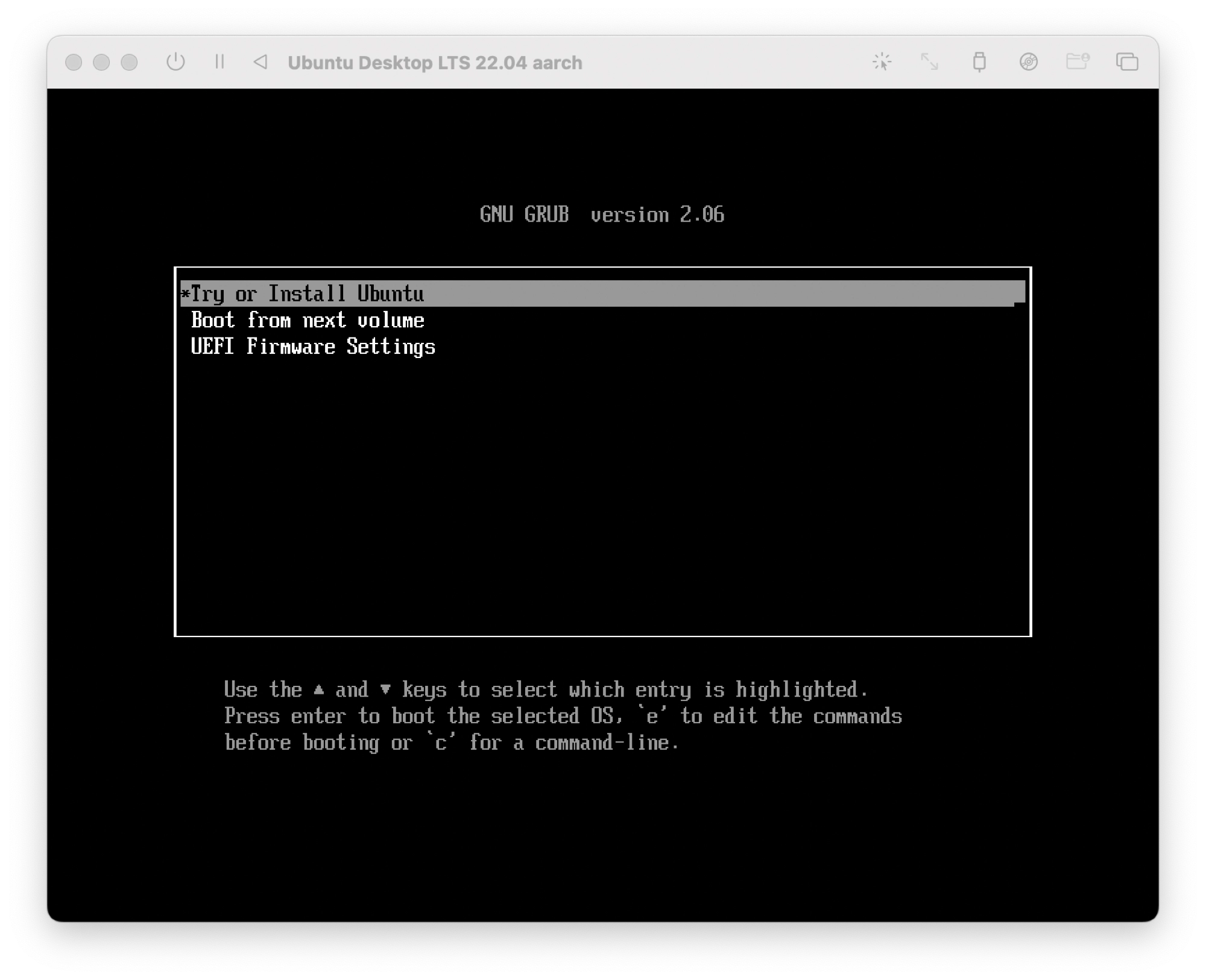Select the "Try or Install Ubuntu" entry
Screen dimensions: 1206x980
click(x=602, y=294)
